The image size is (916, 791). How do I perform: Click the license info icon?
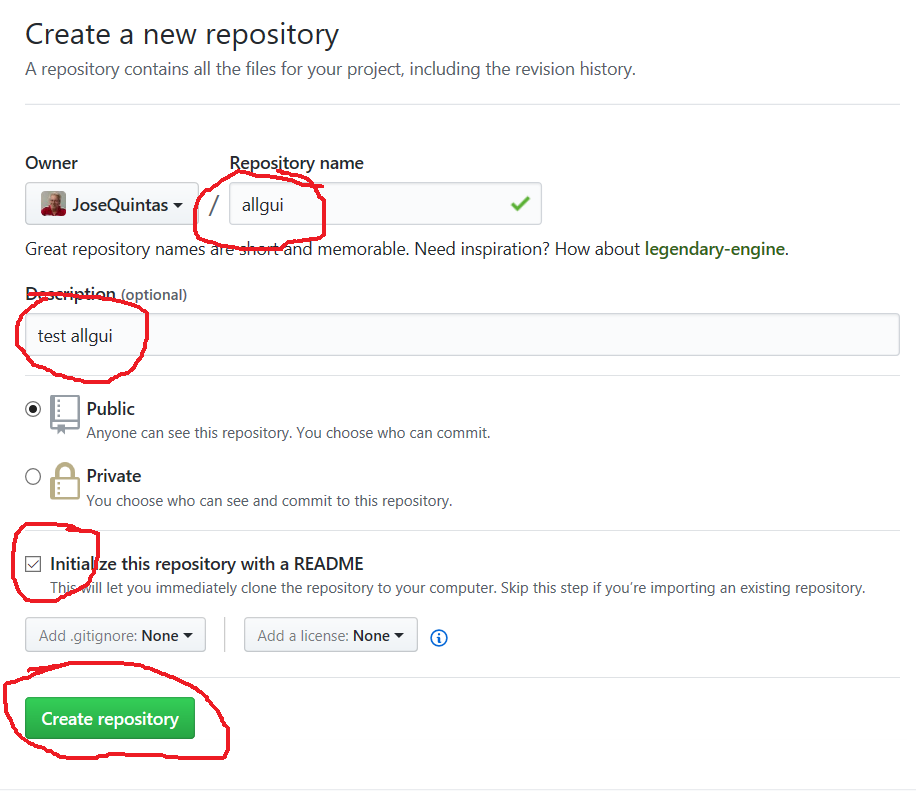coord(438,637)
